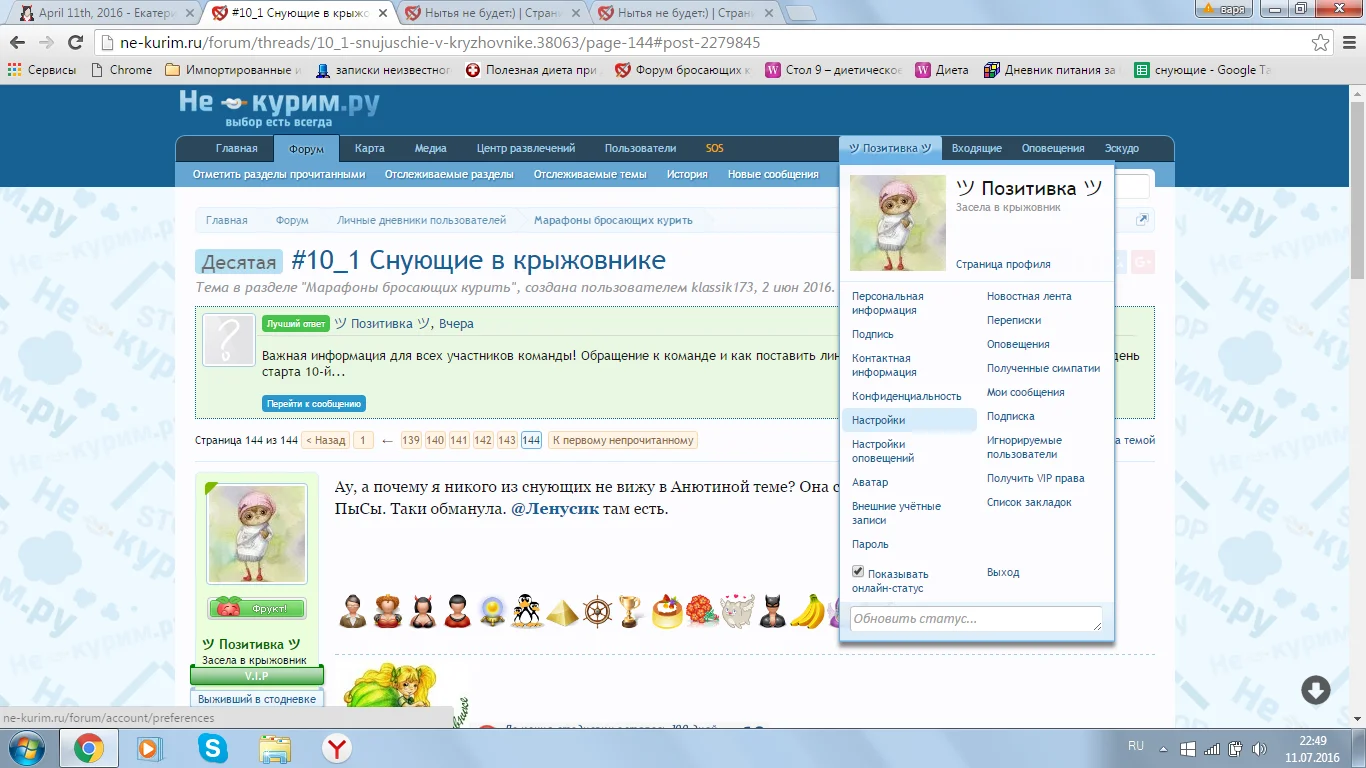This screenshot has width=1366, height=768.
Task: Open the Оповещения link in the navbar
Action: coord(1053,148)
